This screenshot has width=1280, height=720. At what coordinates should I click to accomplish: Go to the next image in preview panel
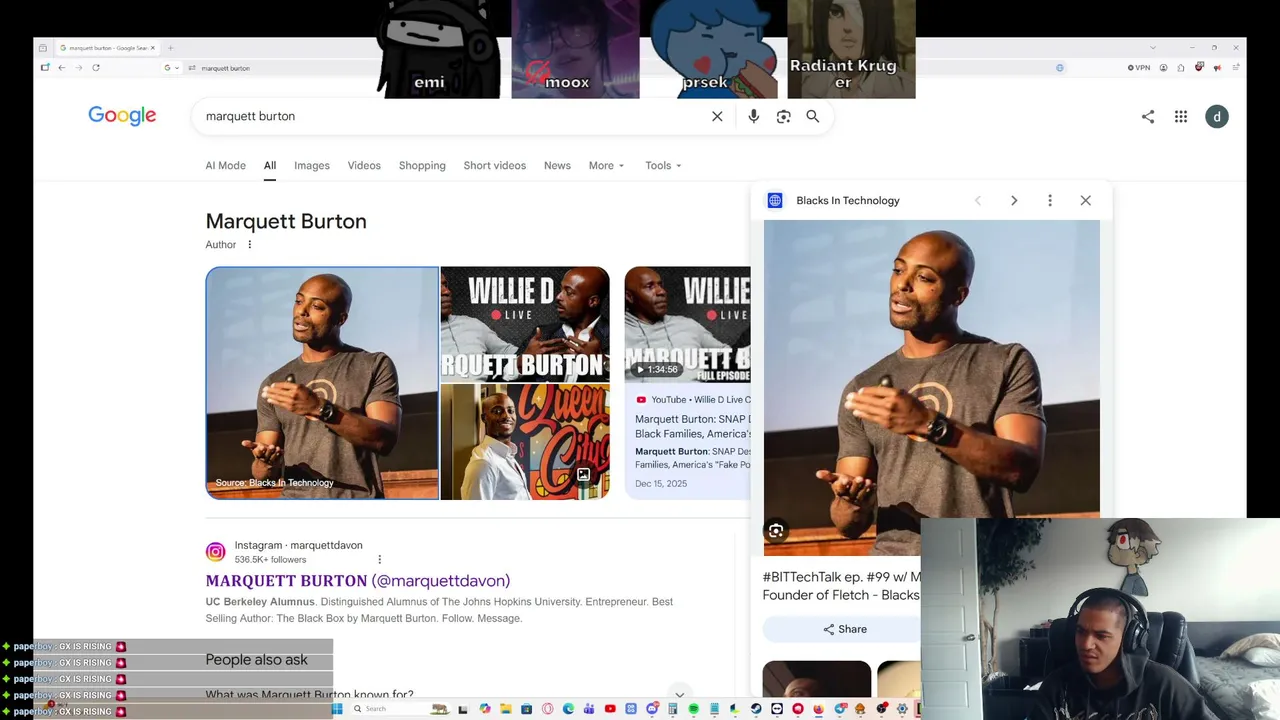click(1014, 201)
